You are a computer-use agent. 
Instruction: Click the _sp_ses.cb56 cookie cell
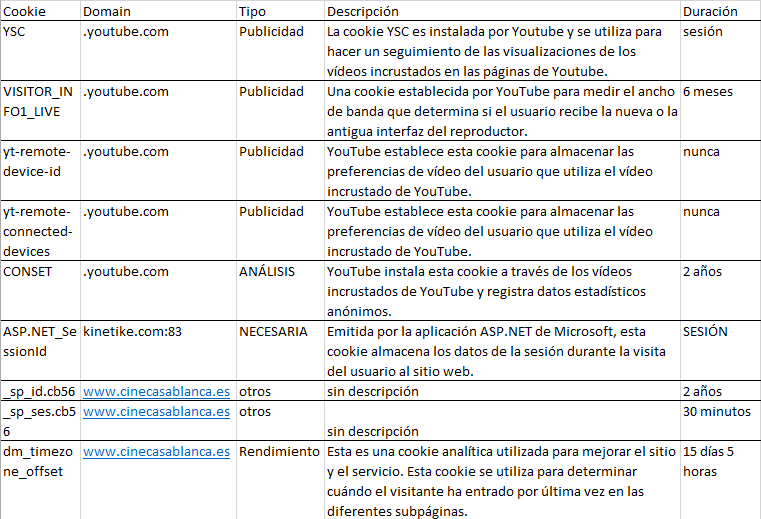point(39,421)
